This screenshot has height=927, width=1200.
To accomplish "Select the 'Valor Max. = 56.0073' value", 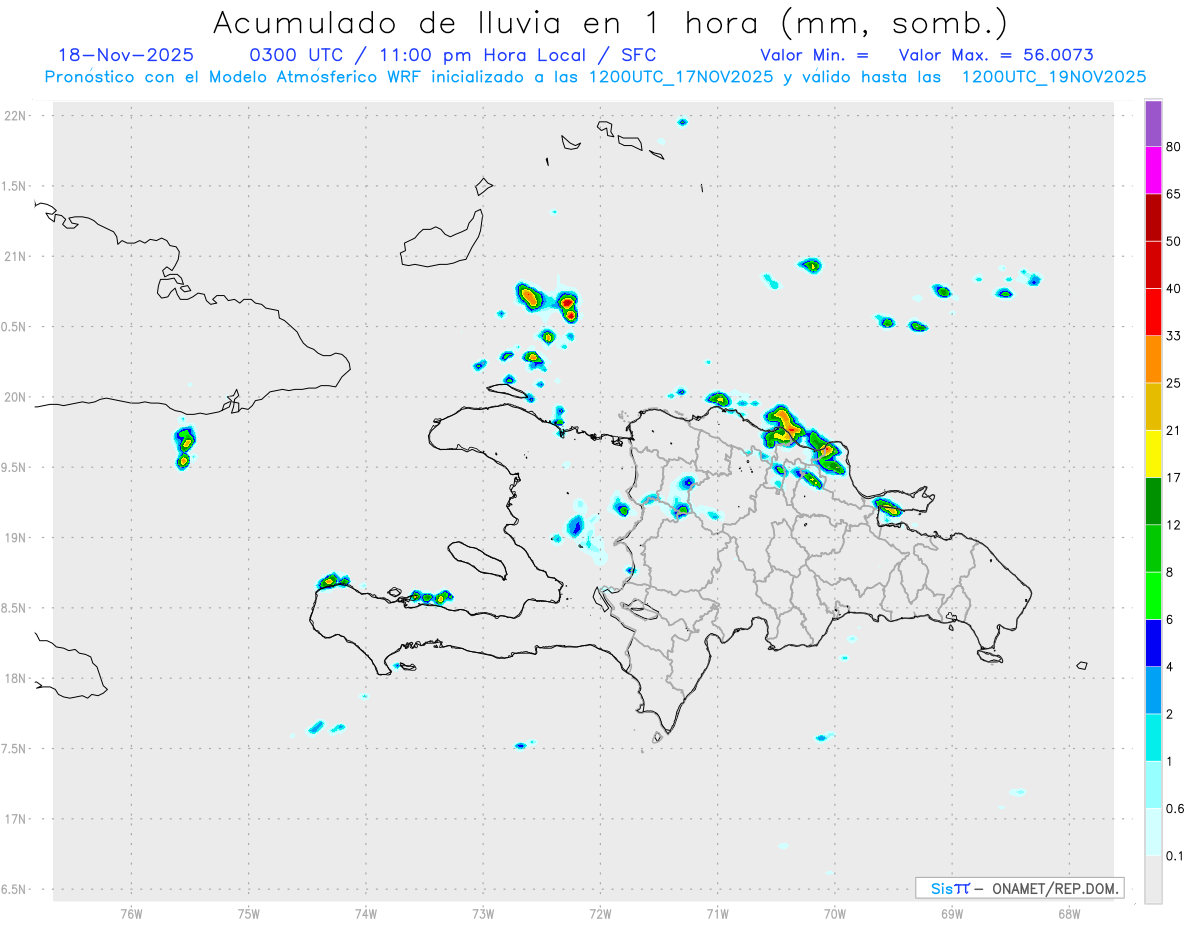I will tap(996, 56).
